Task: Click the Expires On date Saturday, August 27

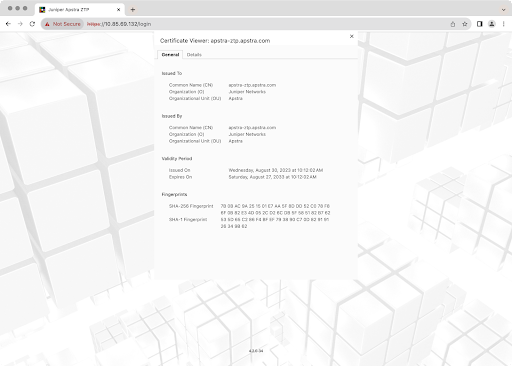Action: pyautogui.click(x=272, y=177)
